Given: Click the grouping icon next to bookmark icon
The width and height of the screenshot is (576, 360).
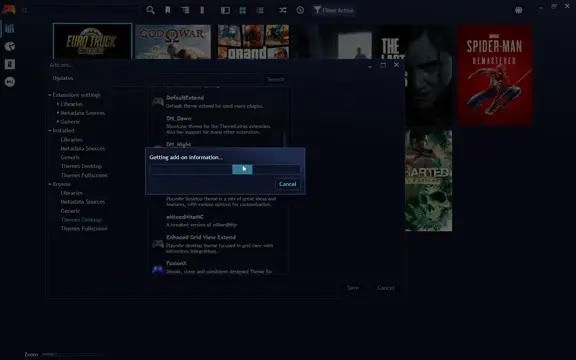Looking at the screenshot, I should (185, 10).
